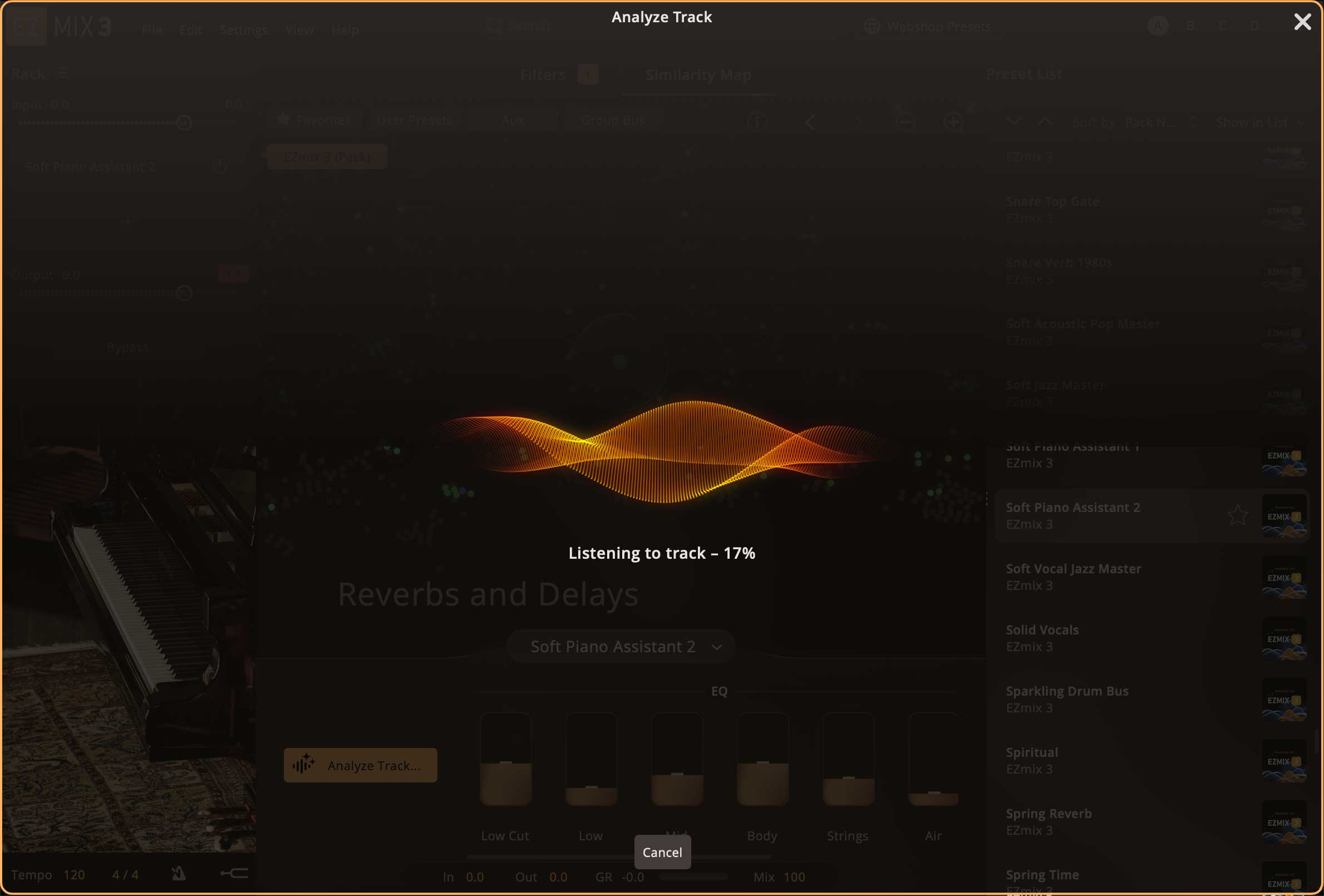Open the Rack hamburger menu icon

click(62, 73)
